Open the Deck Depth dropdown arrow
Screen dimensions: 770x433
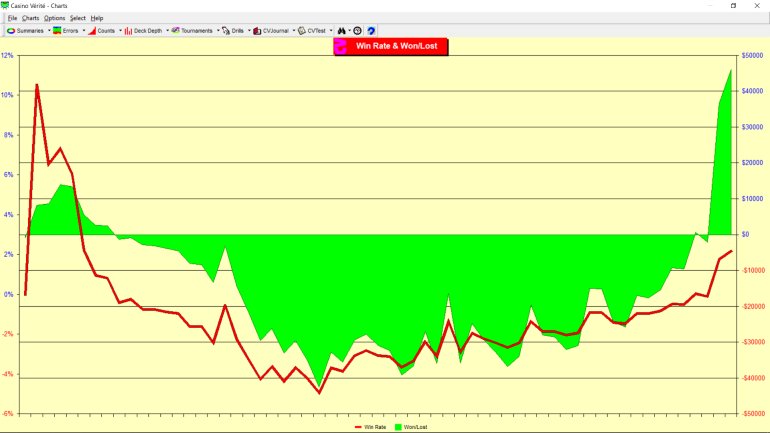point(166,31)
